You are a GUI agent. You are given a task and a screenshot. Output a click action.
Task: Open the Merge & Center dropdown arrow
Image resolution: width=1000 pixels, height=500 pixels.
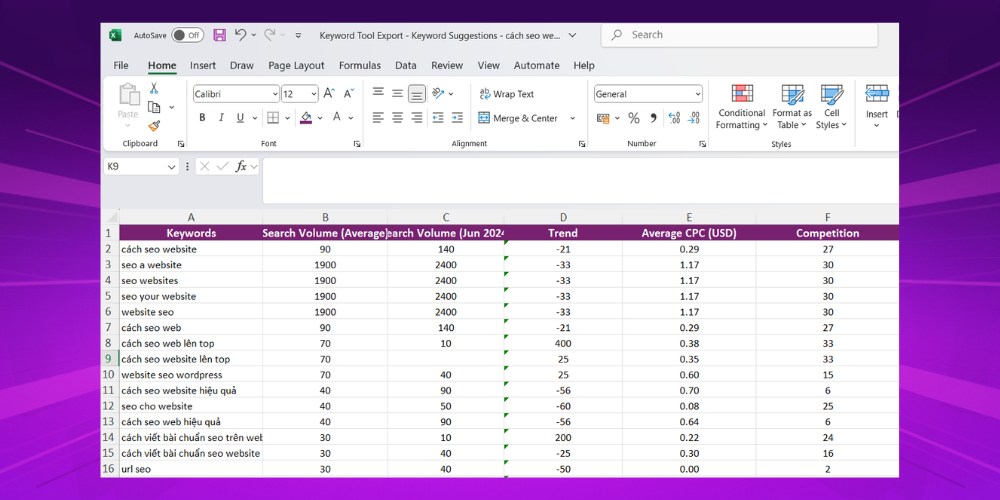click(x=572, y=118)
